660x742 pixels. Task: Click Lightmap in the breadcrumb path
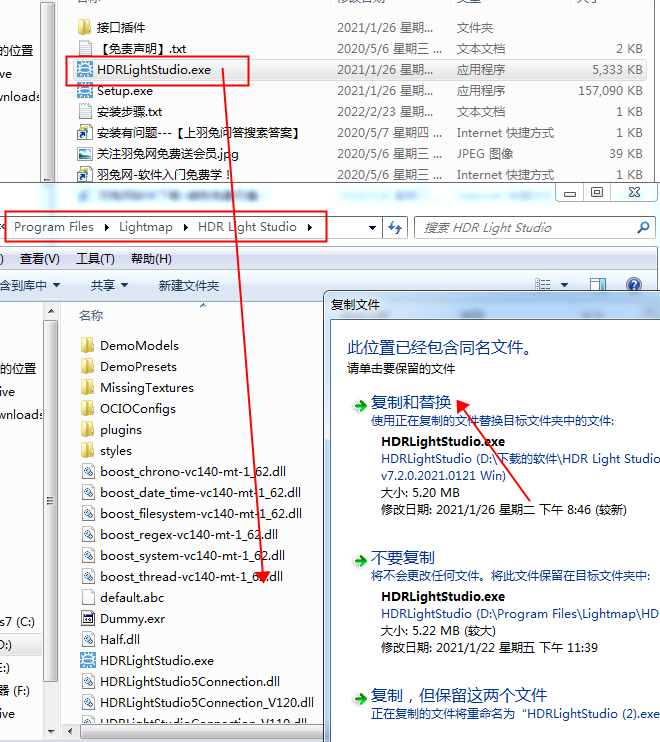145,227
